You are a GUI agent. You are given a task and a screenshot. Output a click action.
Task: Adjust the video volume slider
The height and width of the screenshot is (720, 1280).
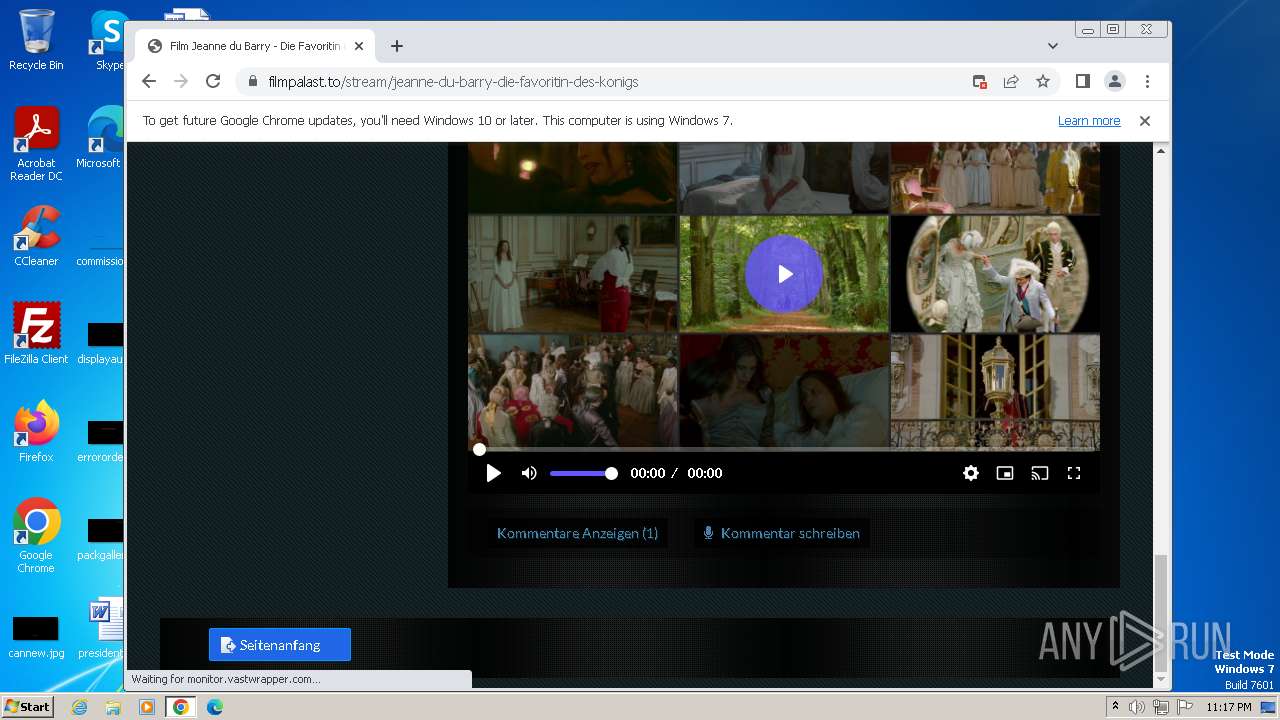tap(583, 473)
